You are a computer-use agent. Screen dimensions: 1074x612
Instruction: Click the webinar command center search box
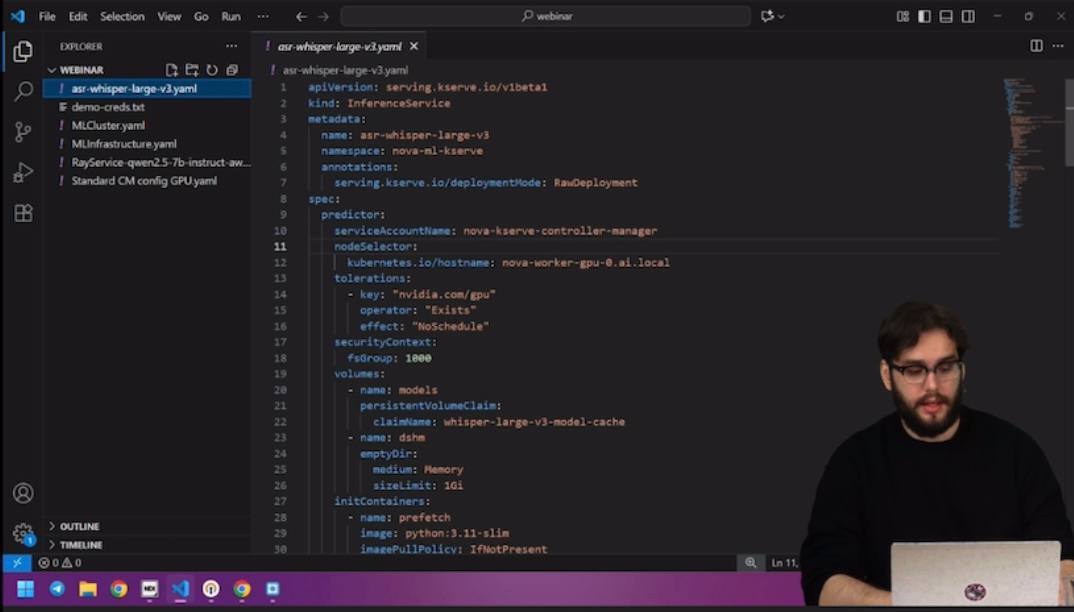click(545, 16)
